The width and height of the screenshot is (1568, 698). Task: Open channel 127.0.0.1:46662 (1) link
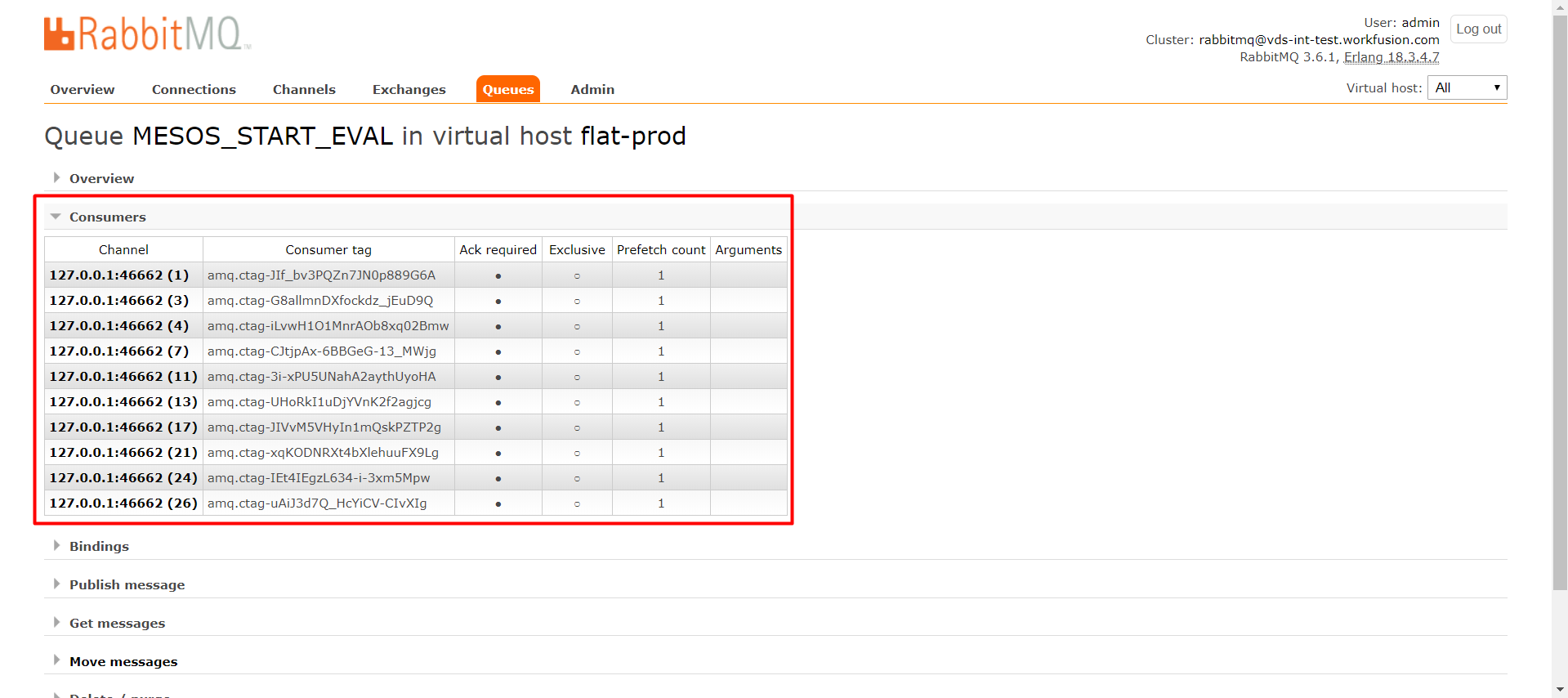[x=119, y=275]
